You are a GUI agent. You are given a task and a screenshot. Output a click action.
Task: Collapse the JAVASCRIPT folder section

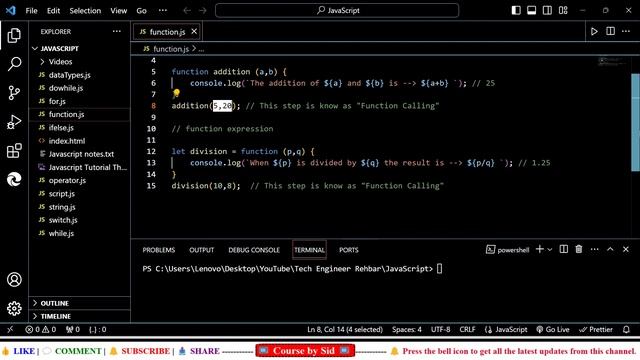60,49
